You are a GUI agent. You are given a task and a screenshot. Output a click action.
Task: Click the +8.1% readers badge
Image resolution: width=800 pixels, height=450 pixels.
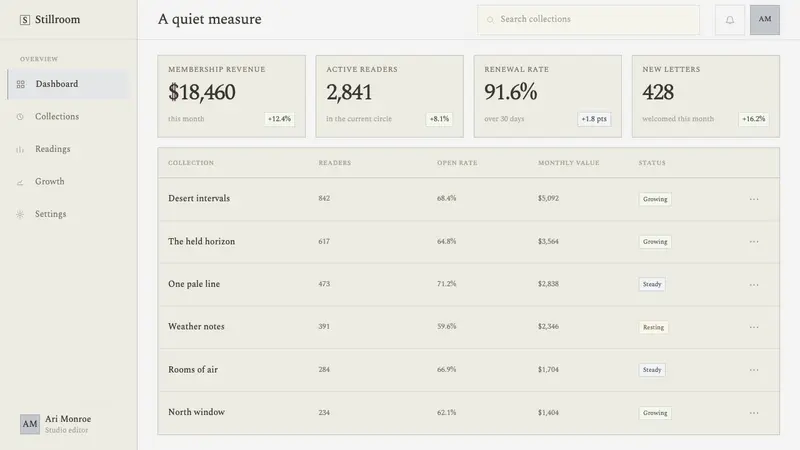439,119
